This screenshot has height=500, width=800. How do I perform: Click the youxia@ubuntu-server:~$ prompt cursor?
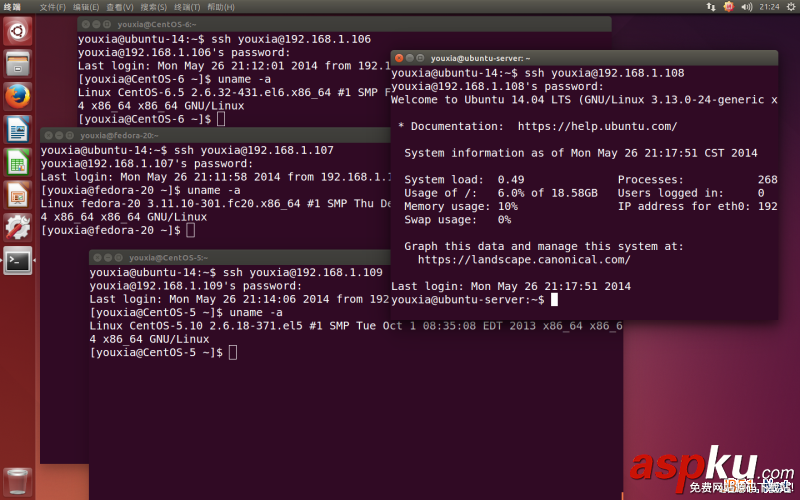pos(554,299)
